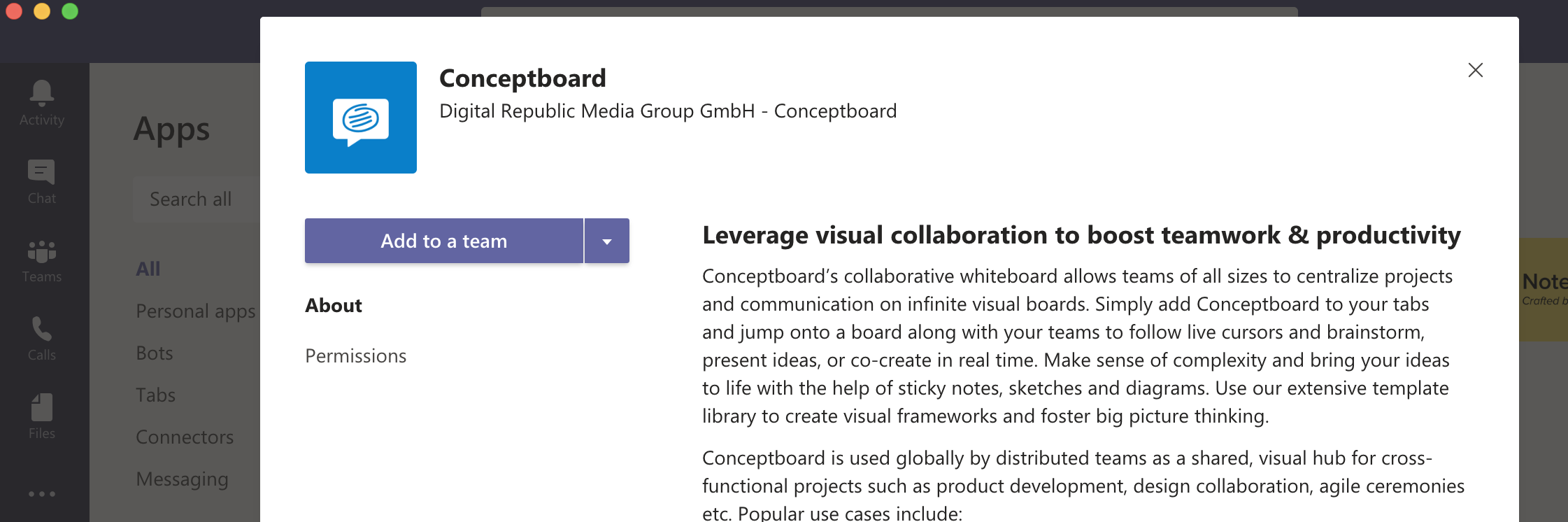
Task: Select the About tab
Action: (334, 306)
